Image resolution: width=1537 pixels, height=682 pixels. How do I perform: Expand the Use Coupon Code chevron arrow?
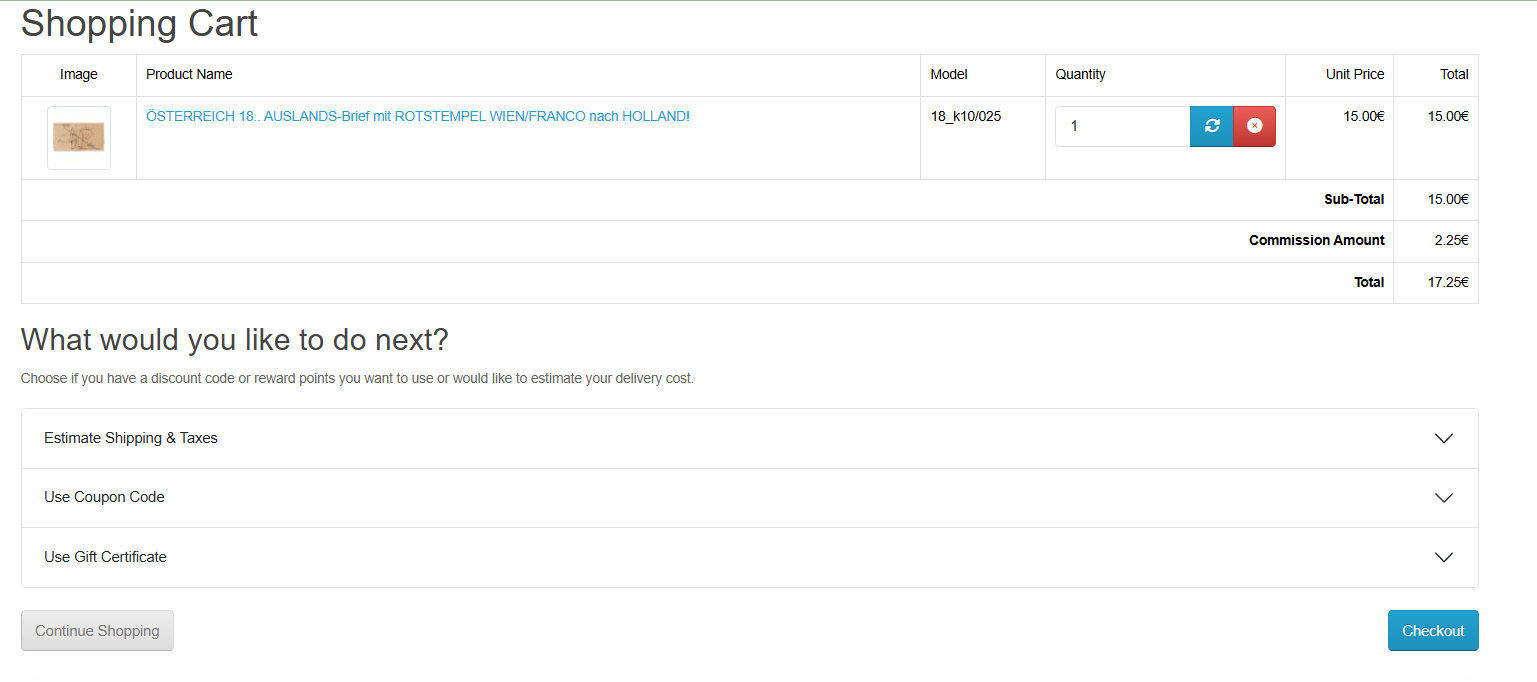1443,498
